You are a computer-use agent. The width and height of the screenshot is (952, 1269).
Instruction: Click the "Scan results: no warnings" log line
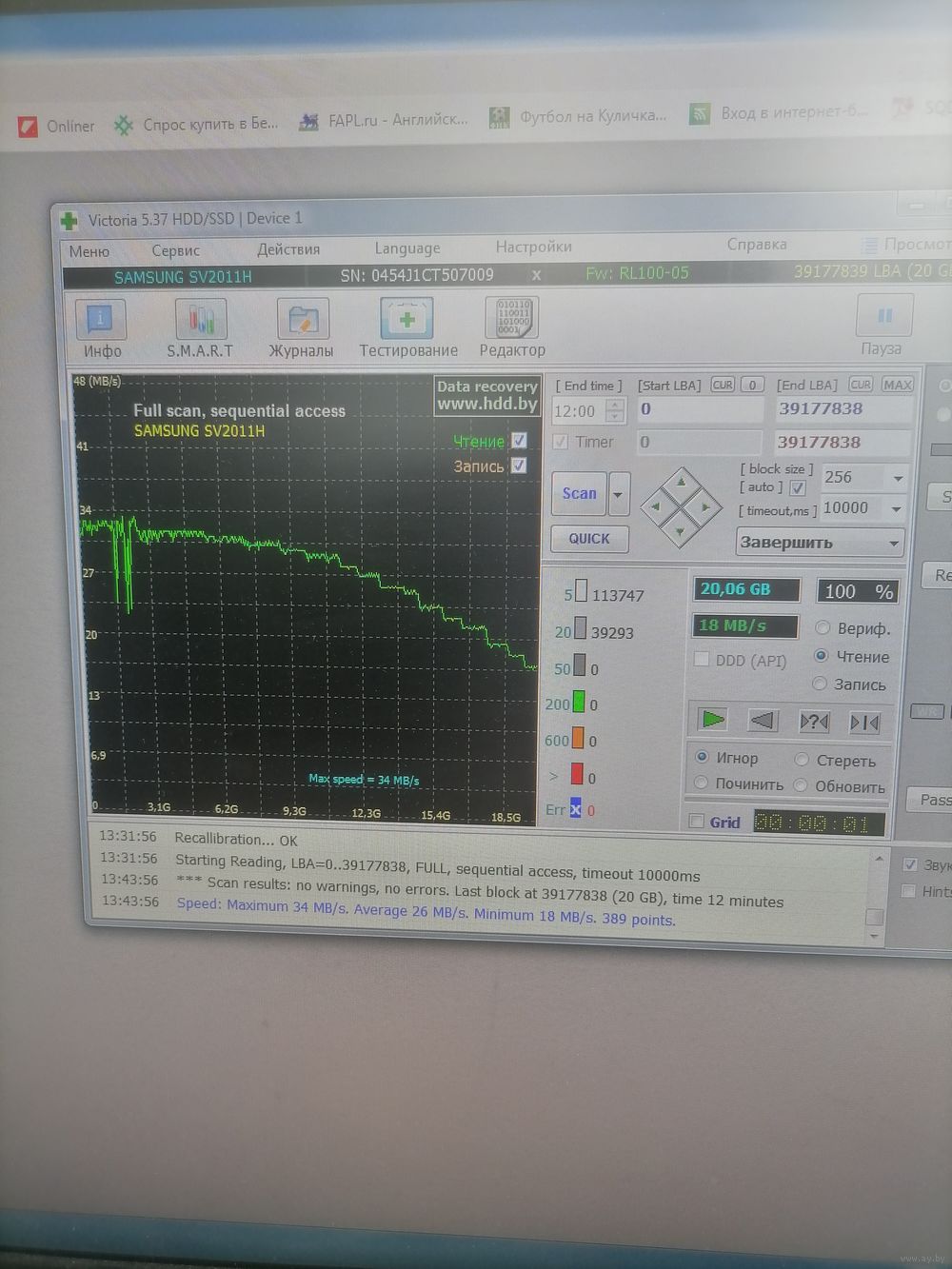click(x=480, y=891)
